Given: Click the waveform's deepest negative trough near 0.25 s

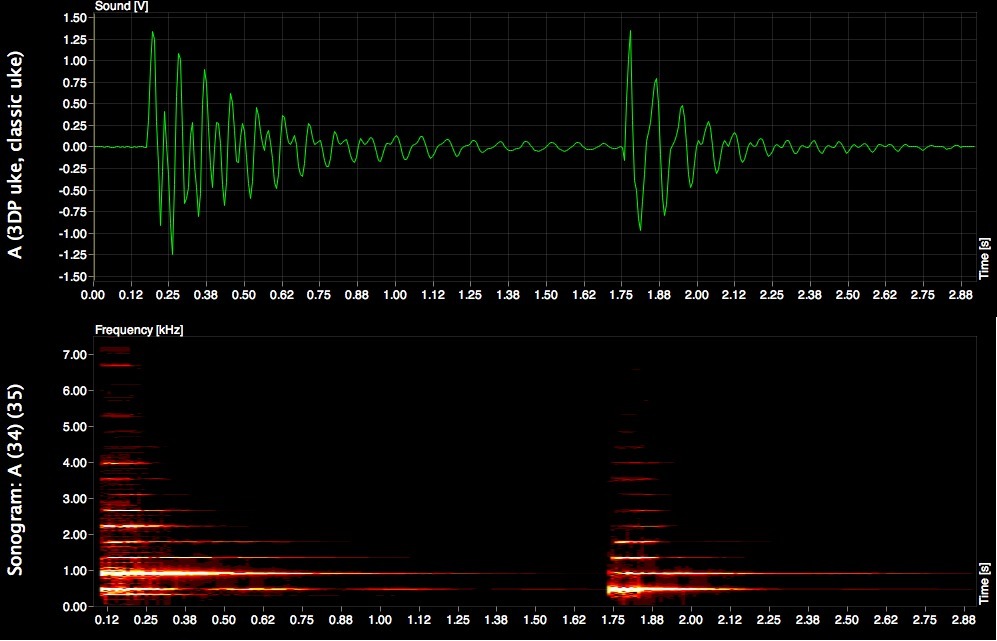Looking at the screenshot, I should 172,253.
